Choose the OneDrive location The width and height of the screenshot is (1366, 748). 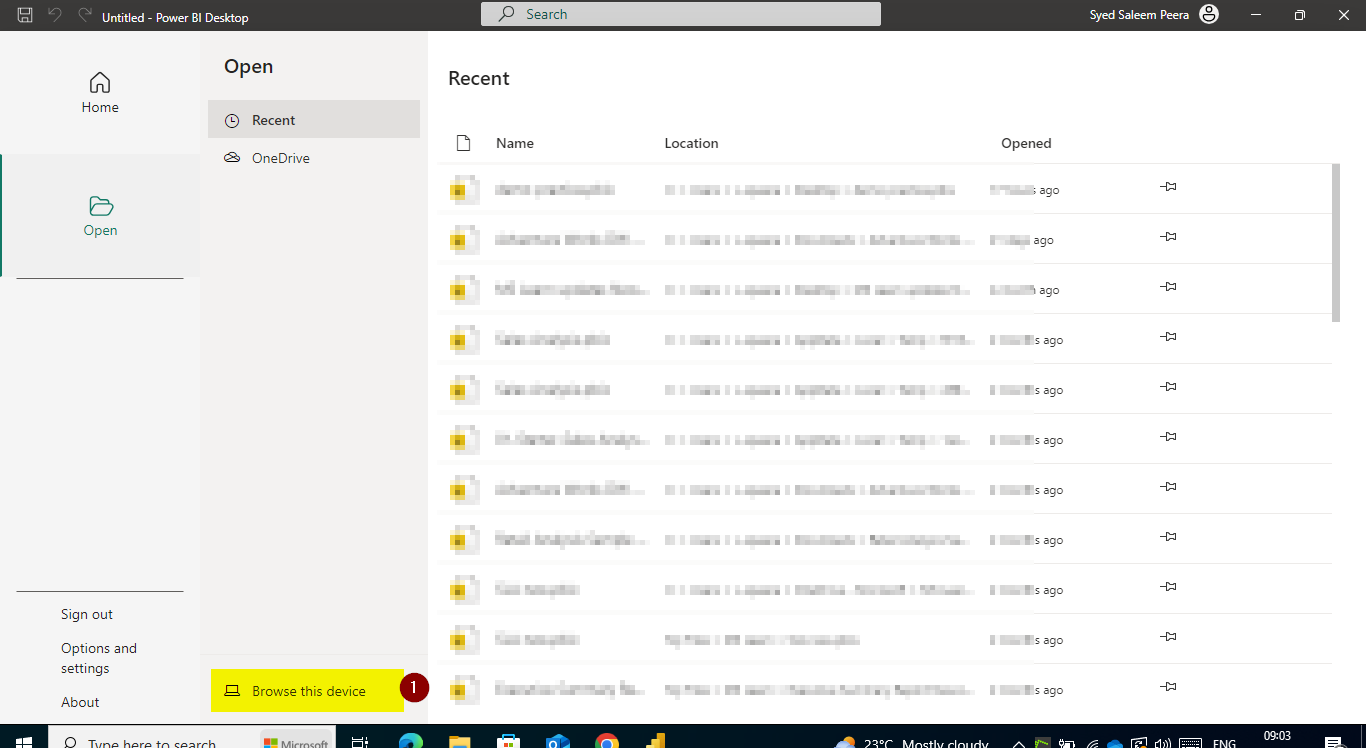[314, 158]
